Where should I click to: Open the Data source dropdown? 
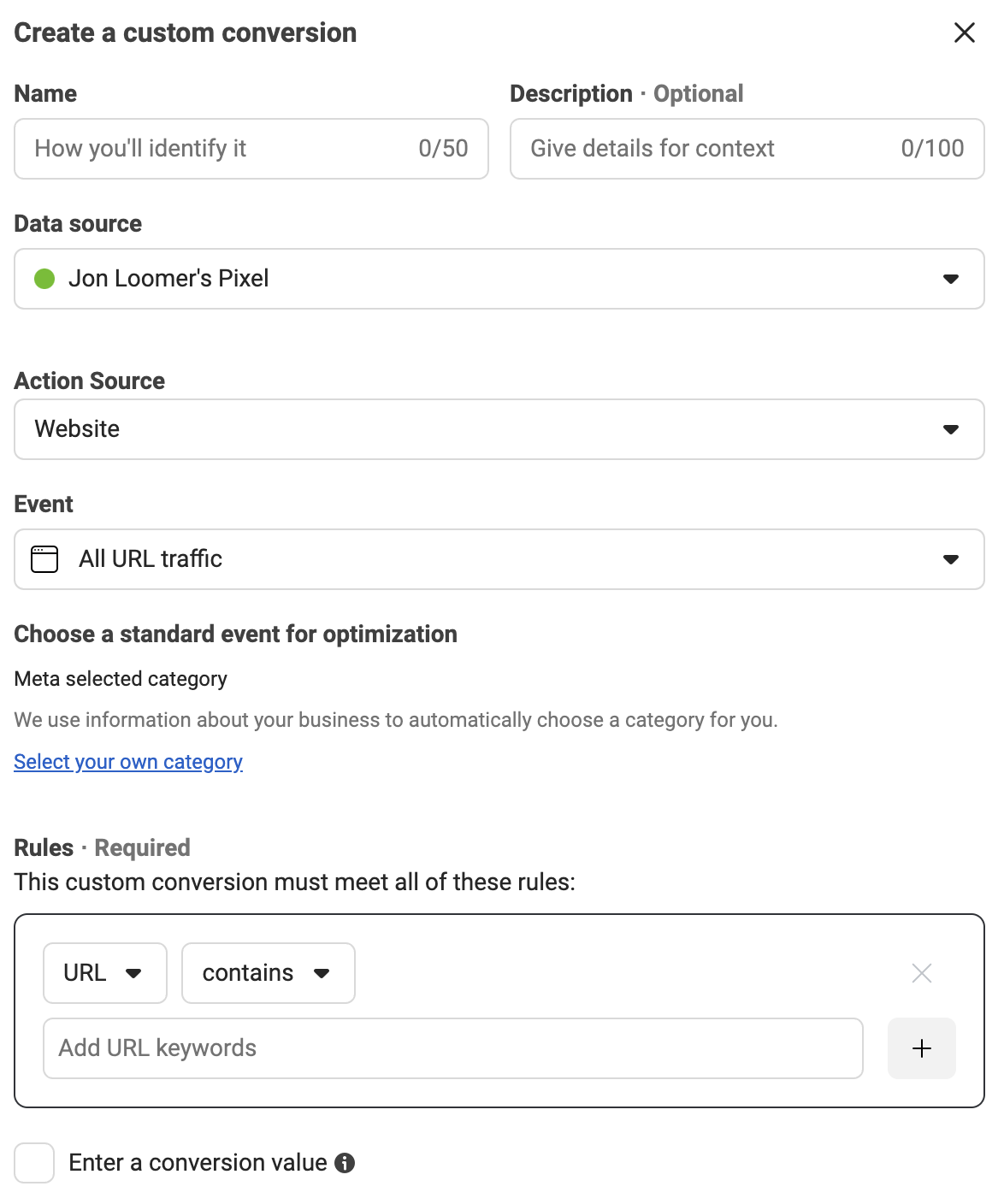[x=951, y=279]
